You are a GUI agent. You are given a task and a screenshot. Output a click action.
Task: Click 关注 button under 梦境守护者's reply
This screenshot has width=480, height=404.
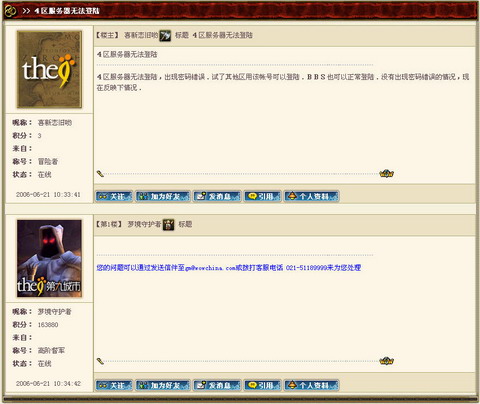[x=114, y=385]
